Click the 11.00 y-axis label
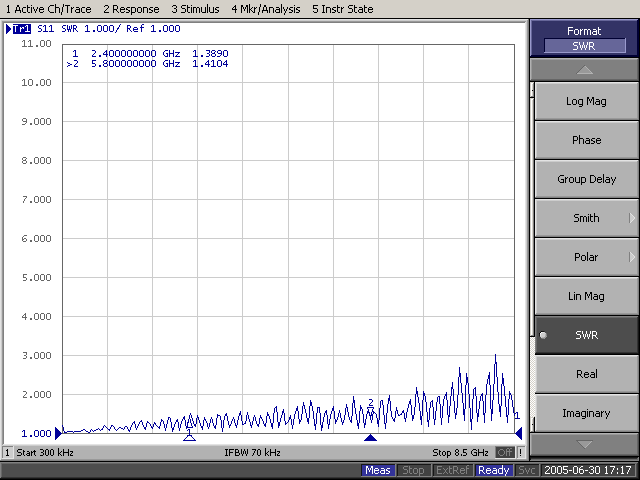 coord(36,44)
